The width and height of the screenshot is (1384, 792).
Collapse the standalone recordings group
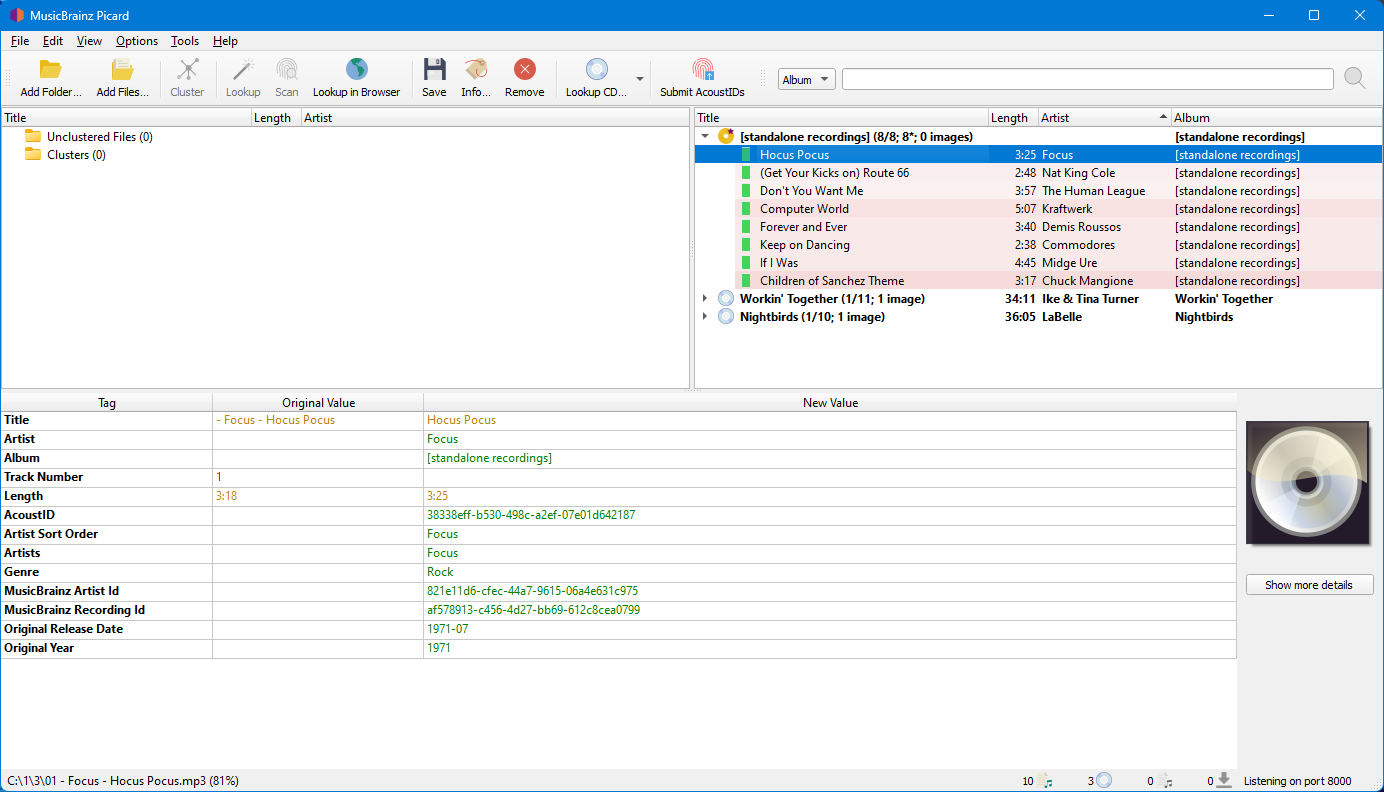(705, 136)
